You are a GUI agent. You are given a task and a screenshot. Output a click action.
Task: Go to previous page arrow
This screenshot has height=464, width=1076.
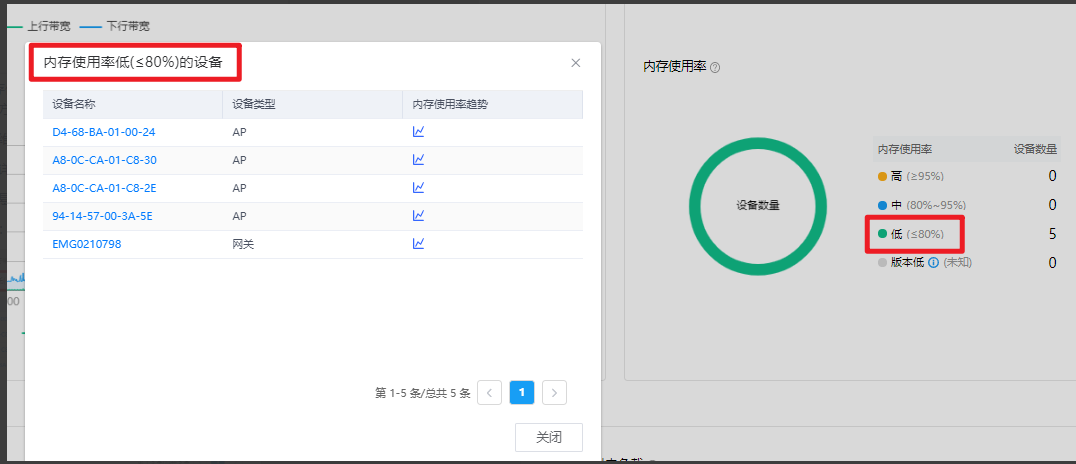point(490,393)
